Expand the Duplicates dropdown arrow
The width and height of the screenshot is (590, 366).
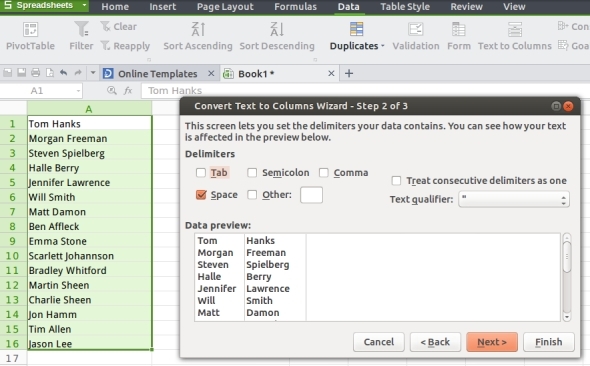click(x=383, y=46)
